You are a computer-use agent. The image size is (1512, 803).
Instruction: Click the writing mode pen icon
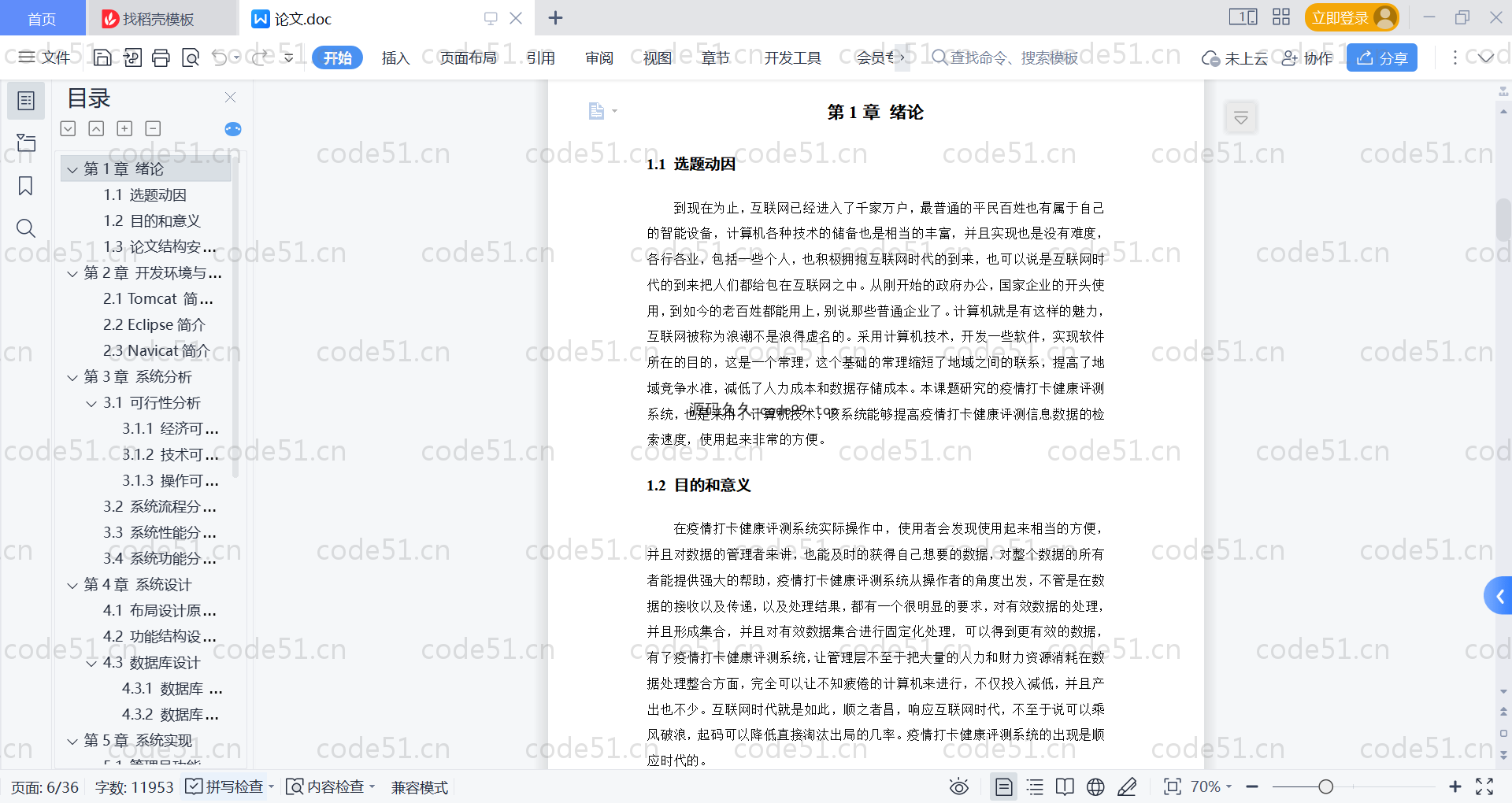point(1127,786)
